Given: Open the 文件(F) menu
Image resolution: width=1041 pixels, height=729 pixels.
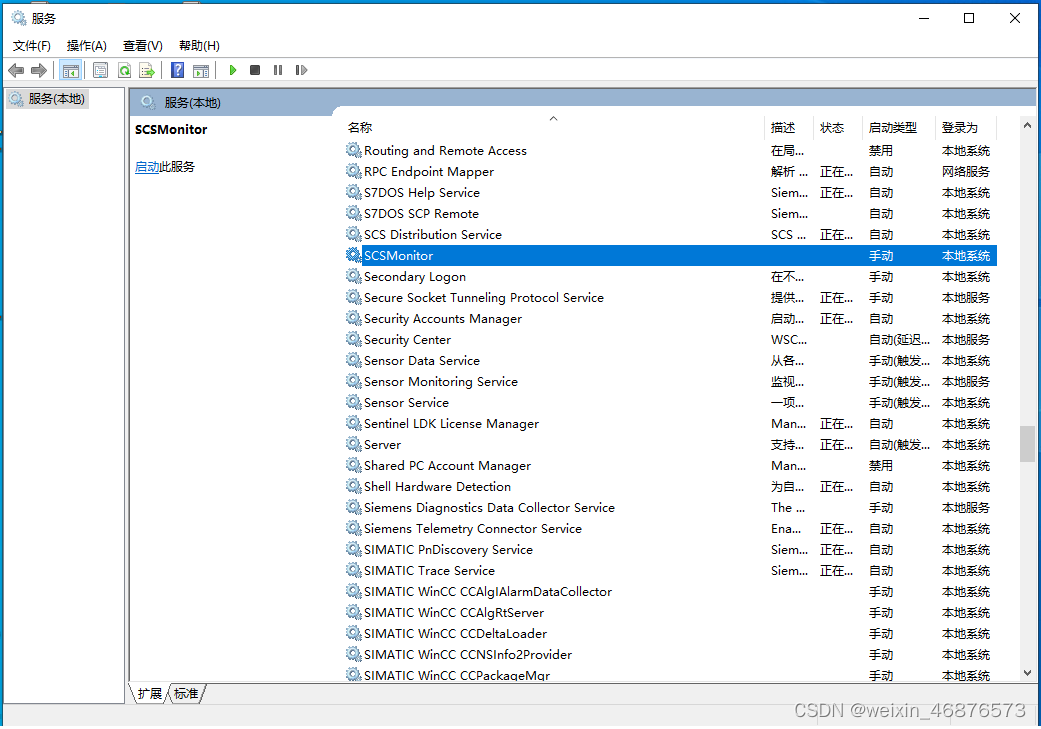Looking at the screenshot, I should point(32,46).
